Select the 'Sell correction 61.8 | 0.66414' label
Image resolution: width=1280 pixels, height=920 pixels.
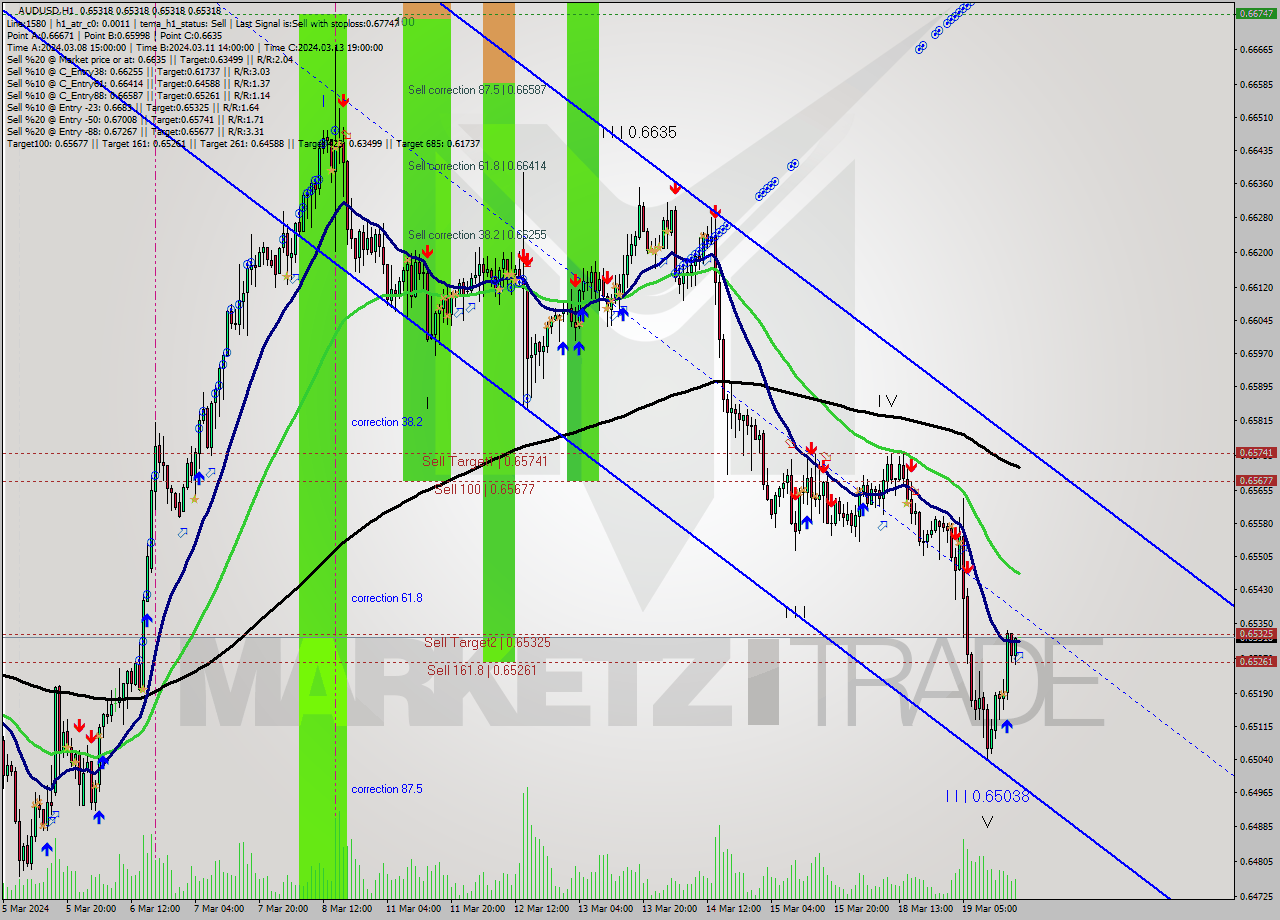477,166
